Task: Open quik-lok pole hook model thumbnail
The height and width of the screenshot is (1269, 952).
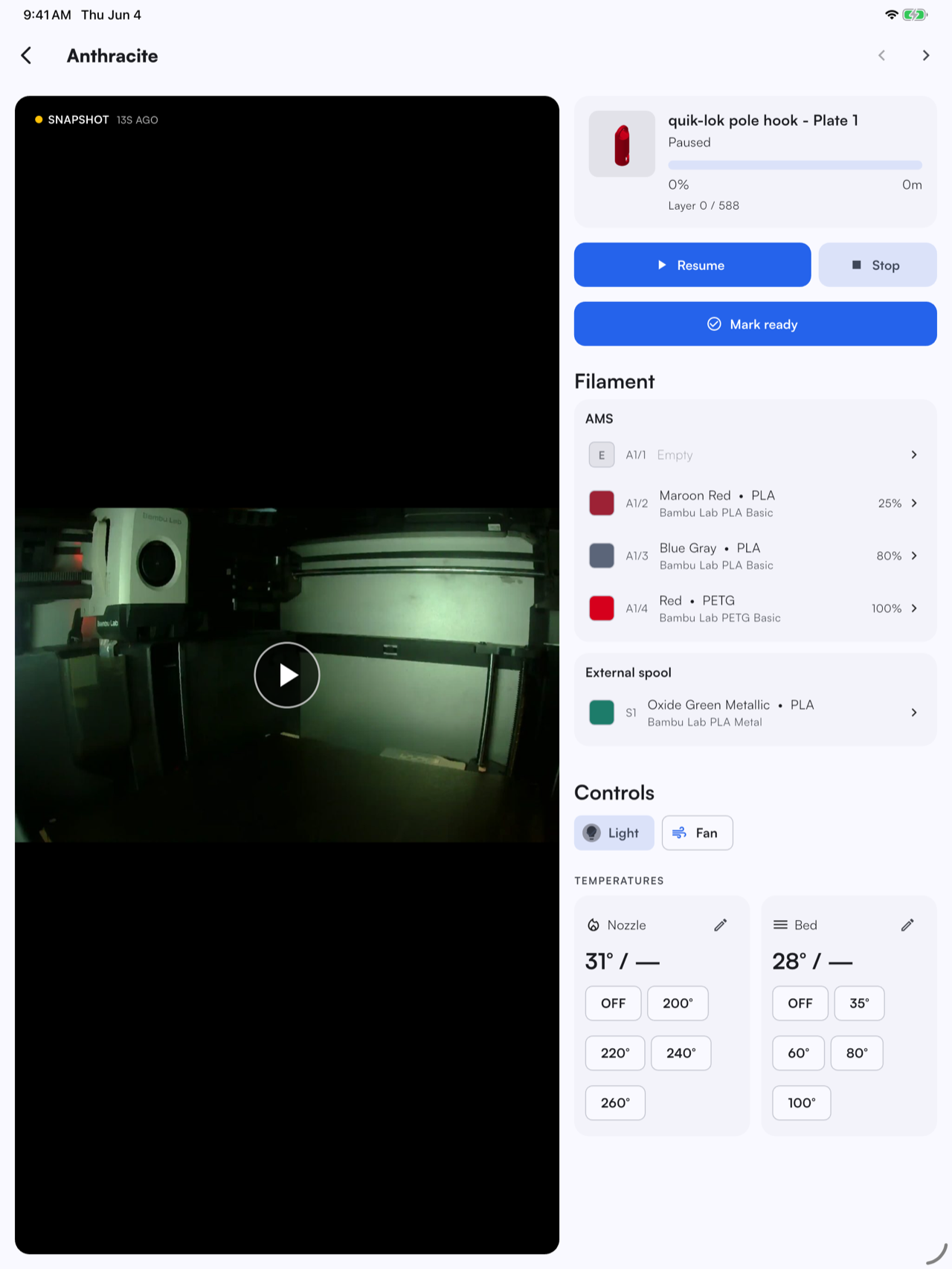Action: coord(622,144)
